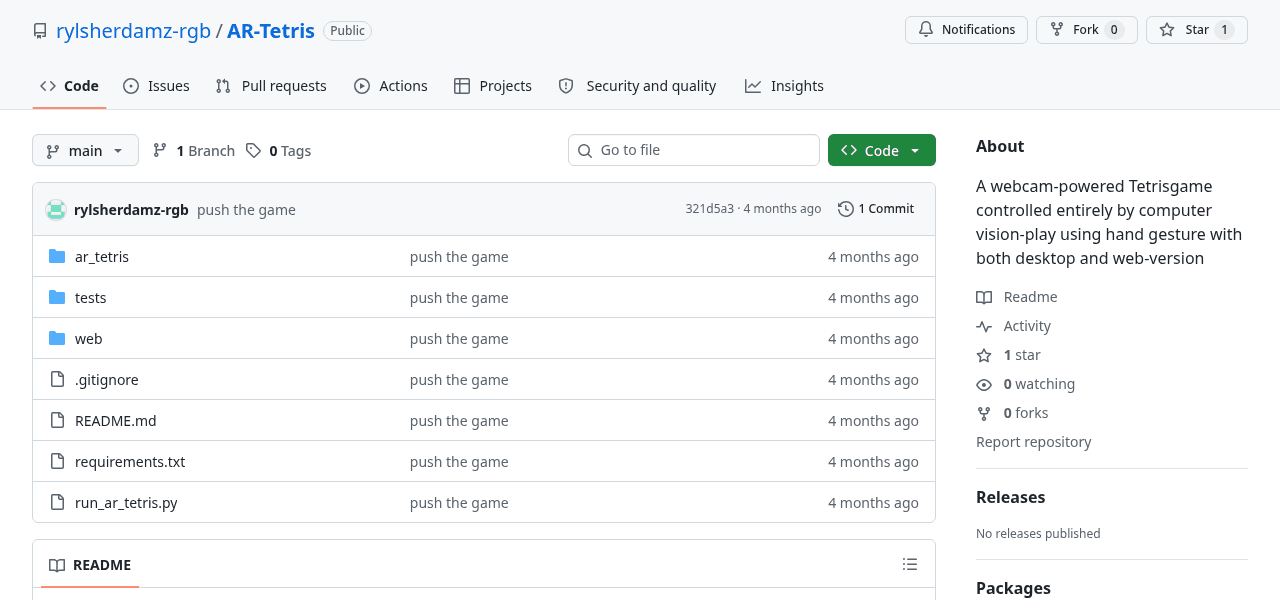Click the run_ar_tetris.py file icon
Viewport: 1280px width, 600px height.
click(57, 503)
